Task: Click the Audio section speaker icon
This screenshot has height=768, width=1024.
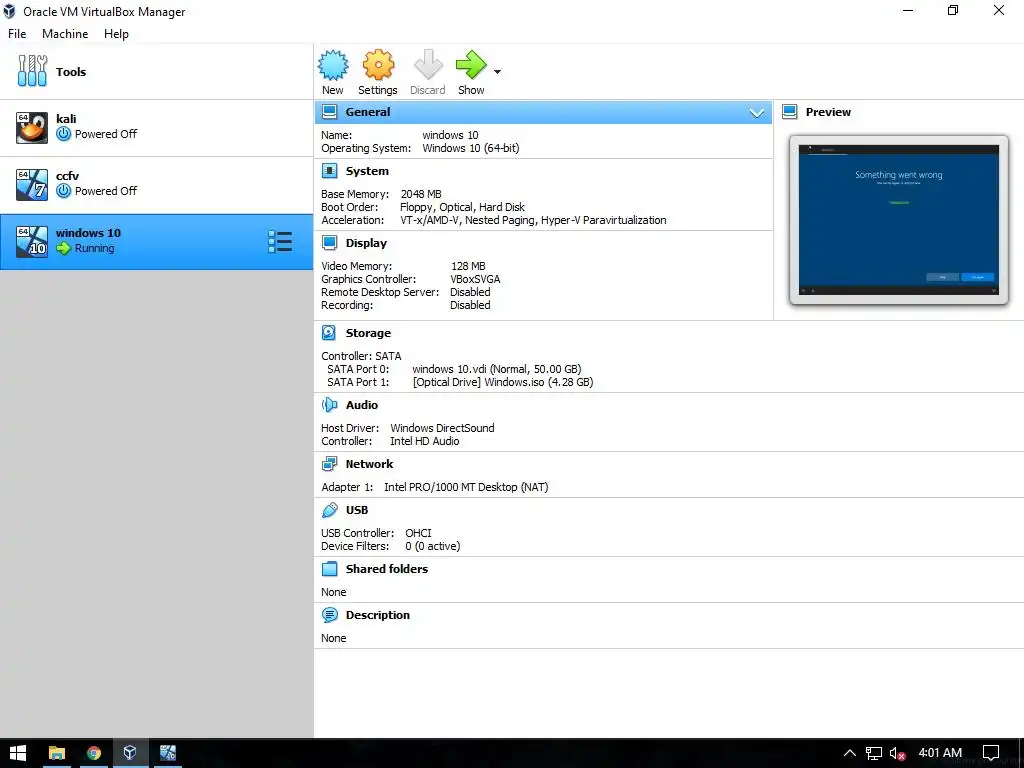Action: click(329, 405)
